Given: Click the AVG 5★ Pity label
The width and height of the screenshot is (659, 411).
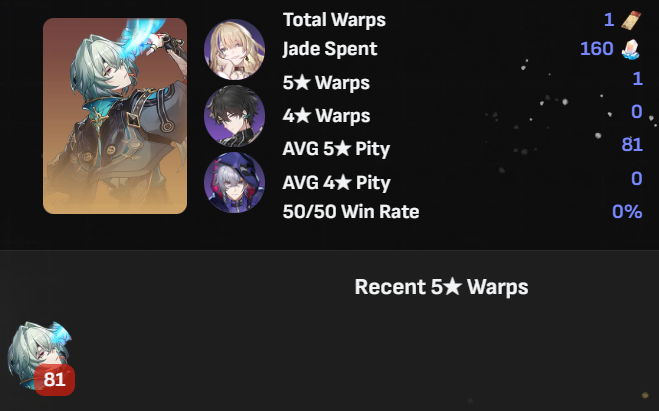Looking at the screenshot, I should [336, 148].
